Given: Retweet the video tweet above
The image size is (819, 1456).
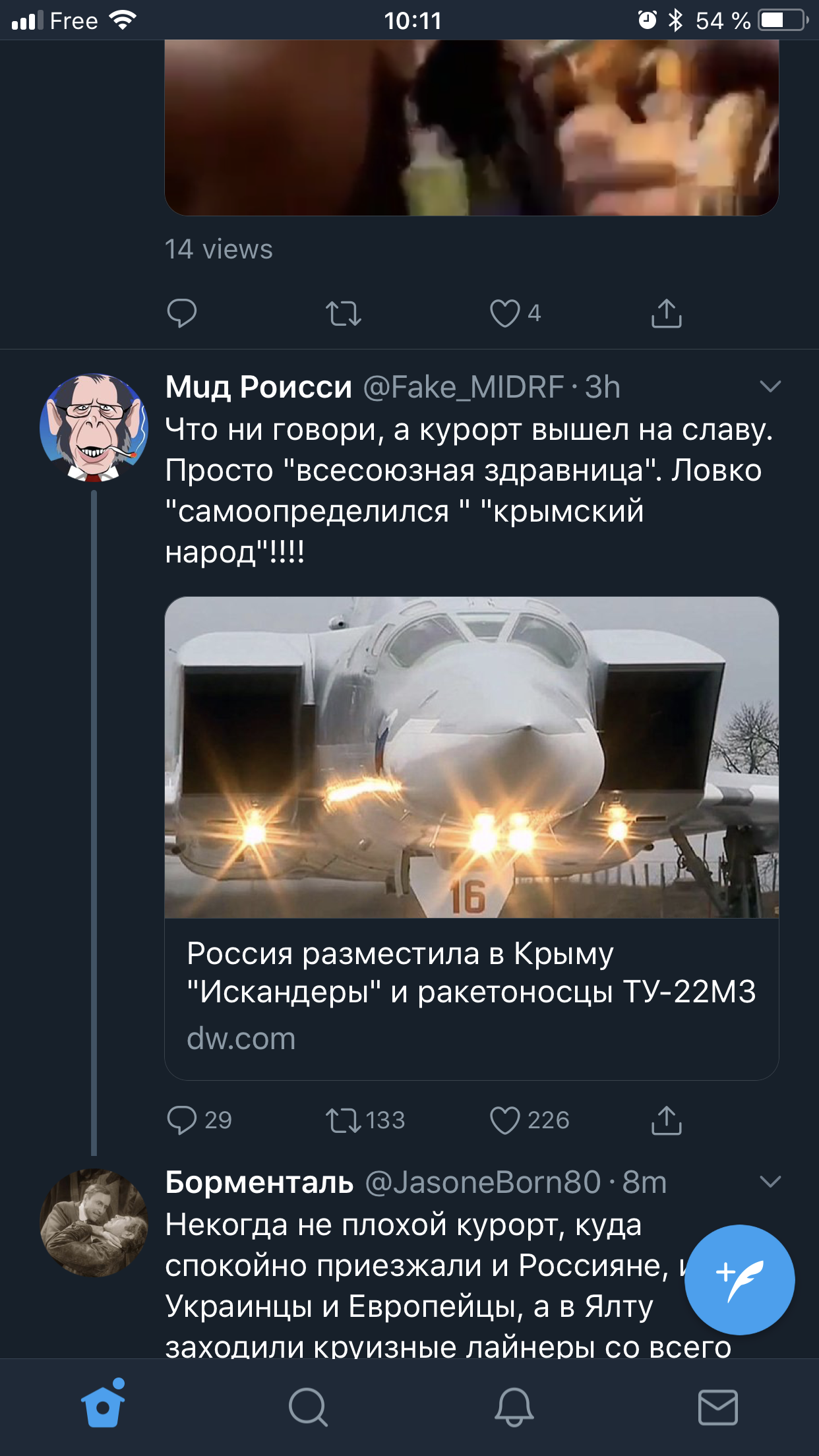Looking at the screenshot, I should tap(344, 313).
